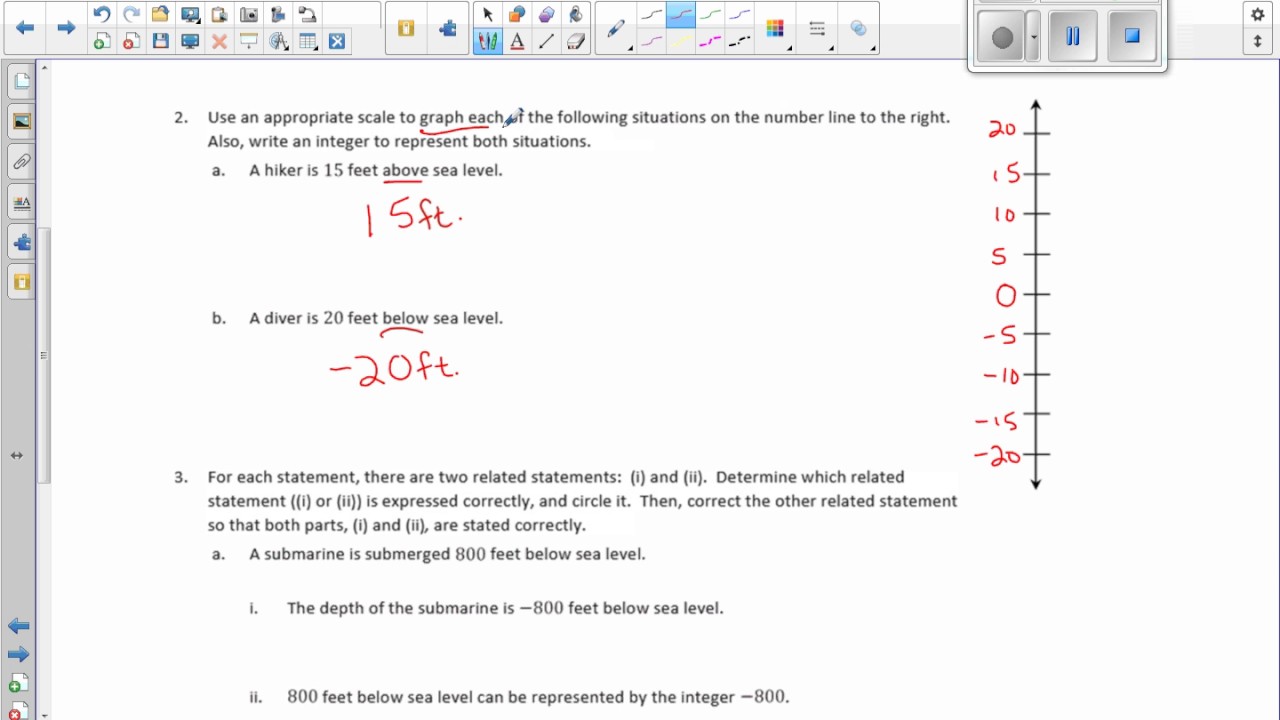Image resolution: width=1280 pixels, height=720 pixels.
Task: Redo the last undone action
Action: point(131,14)
